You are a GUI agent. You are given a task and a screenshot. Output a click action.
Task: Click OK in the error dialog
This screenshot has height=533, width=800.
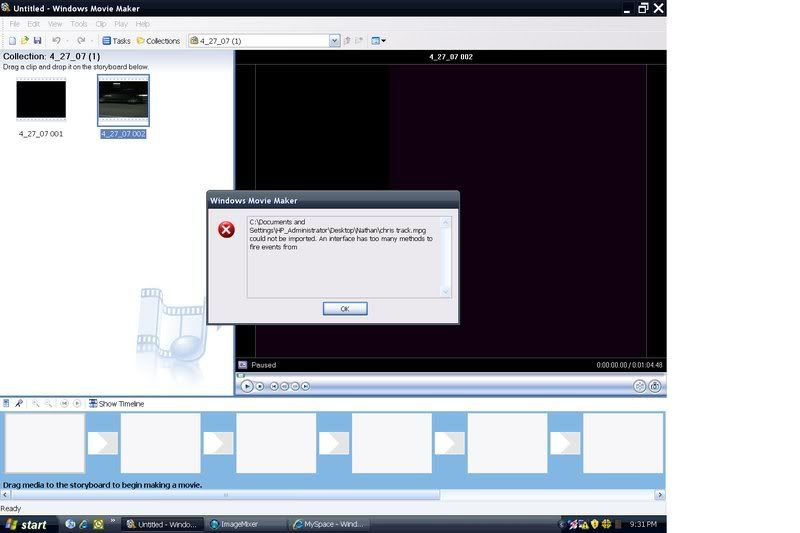coord(345,309)
